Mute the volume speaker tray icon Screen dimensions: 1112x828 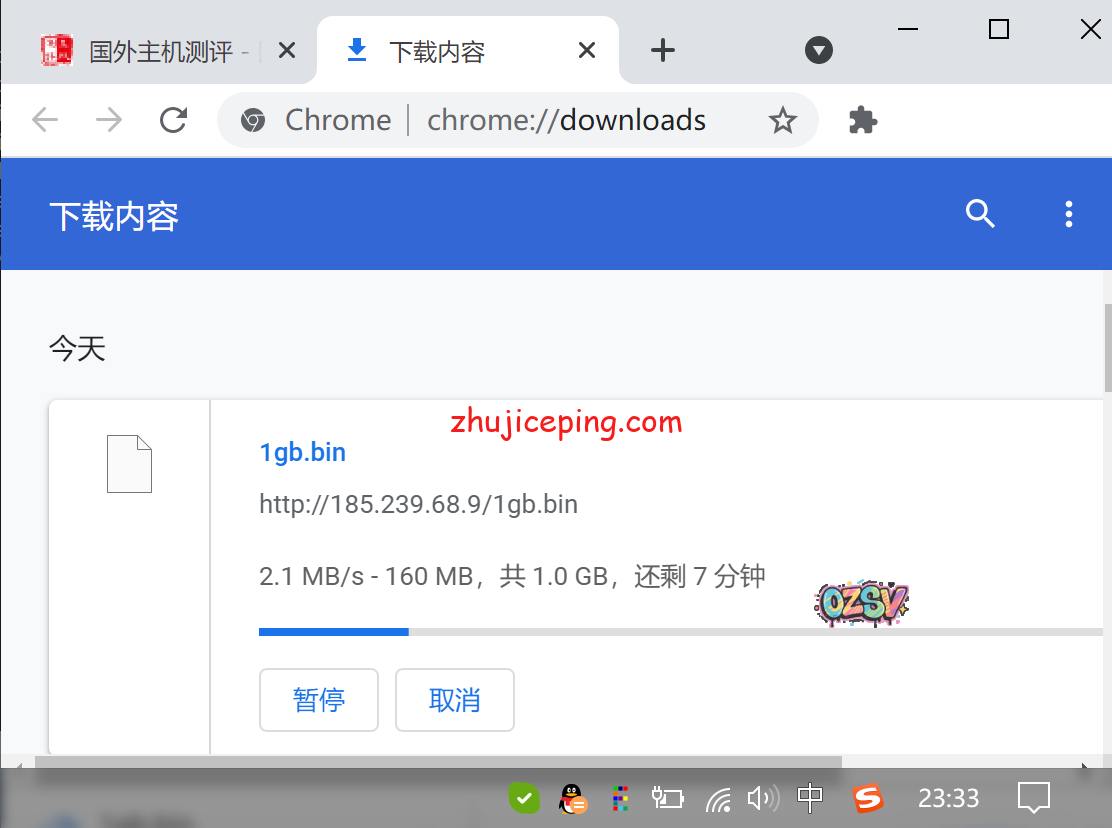[x=763, y=798]
